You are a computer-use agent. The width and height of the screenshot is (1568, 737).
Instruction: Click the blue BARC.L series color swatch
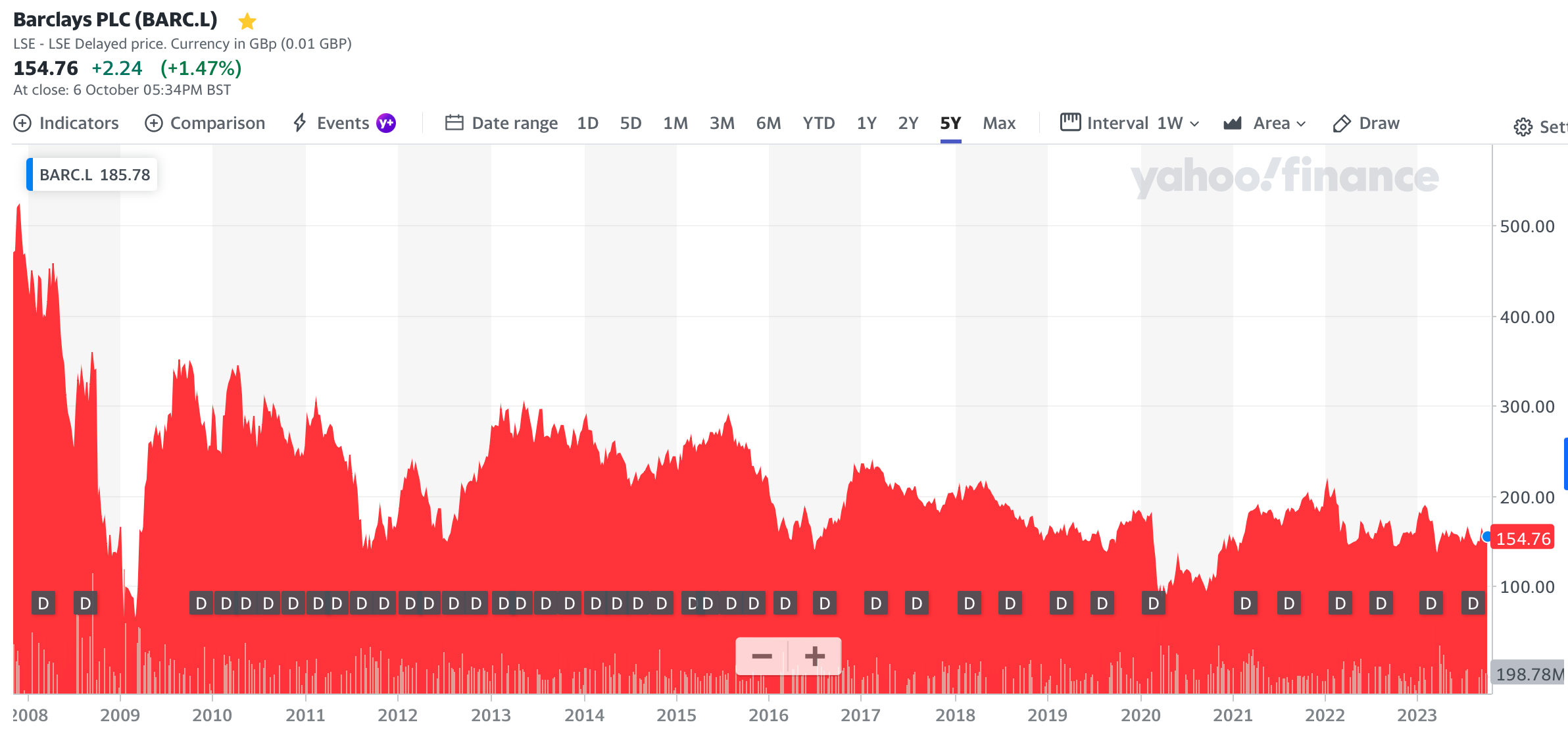(30, 174)
